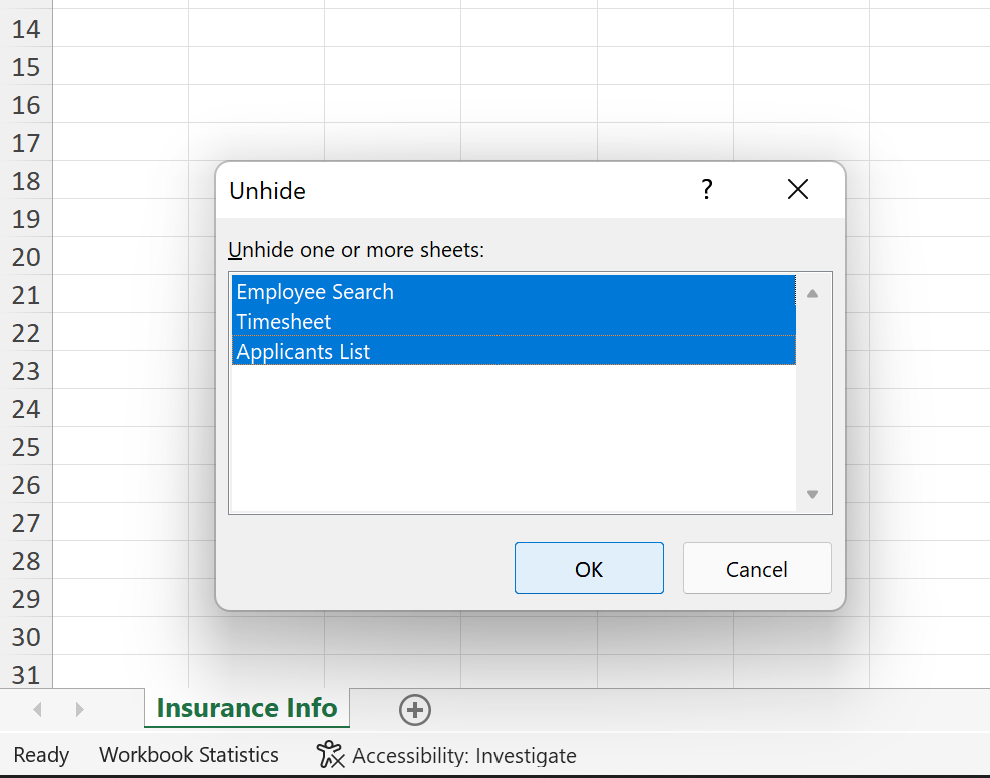
Task: Click the scrollbar up arrow in the dialog
Action: (812, 292)
